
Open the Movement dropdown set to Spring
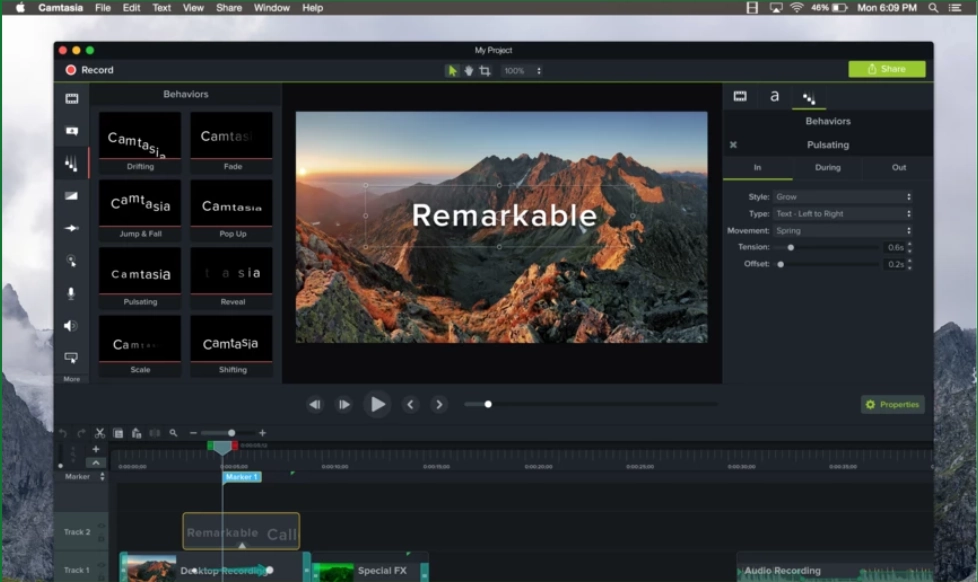(838, 230)
